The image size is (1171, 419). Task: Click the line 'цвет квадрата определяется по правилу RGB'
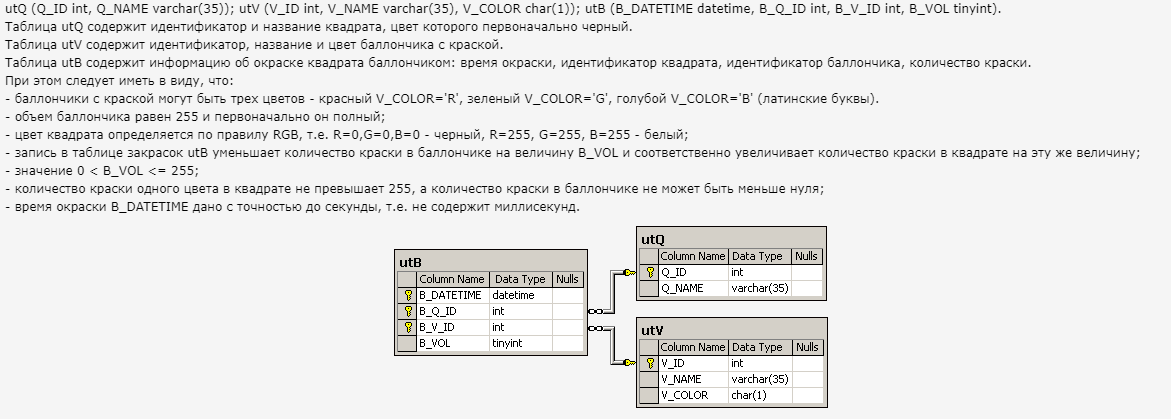tap(347, 134)
